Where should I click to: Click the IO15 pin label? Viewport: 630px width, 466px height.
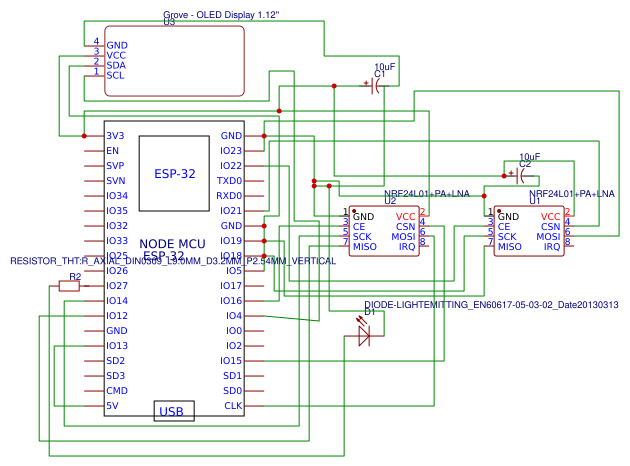coord(230,360)
